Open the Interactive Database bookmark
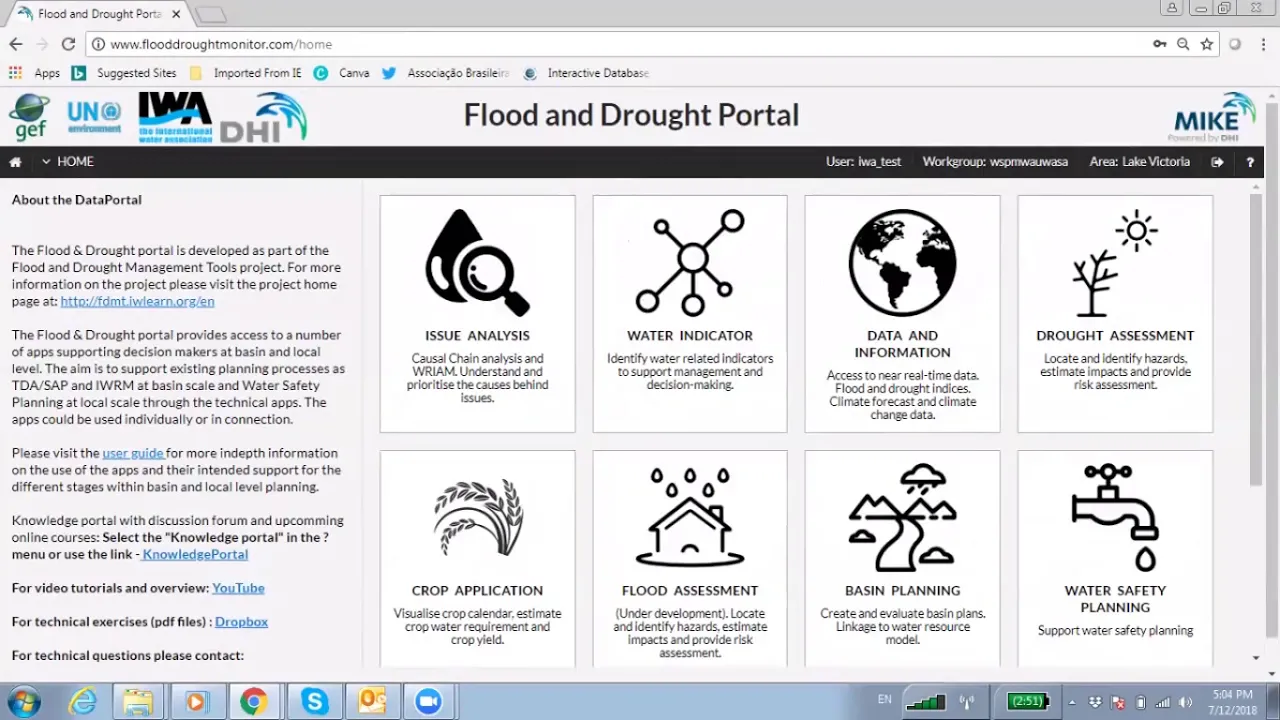Image resolution: width=1280 pixels, height=720 pixels. point(586,73)
